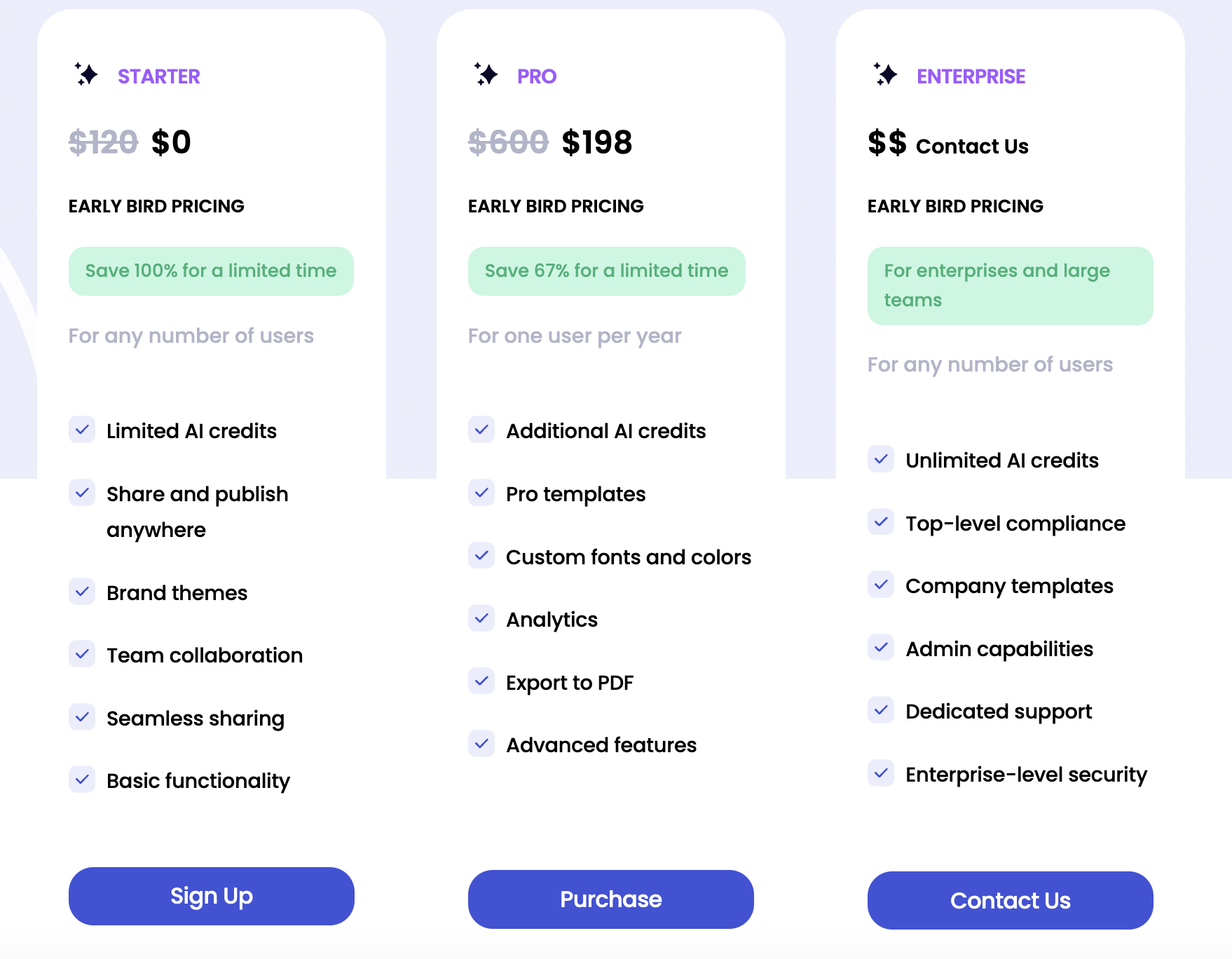Click checkmark icon next to Pro templates

(481, 493)
